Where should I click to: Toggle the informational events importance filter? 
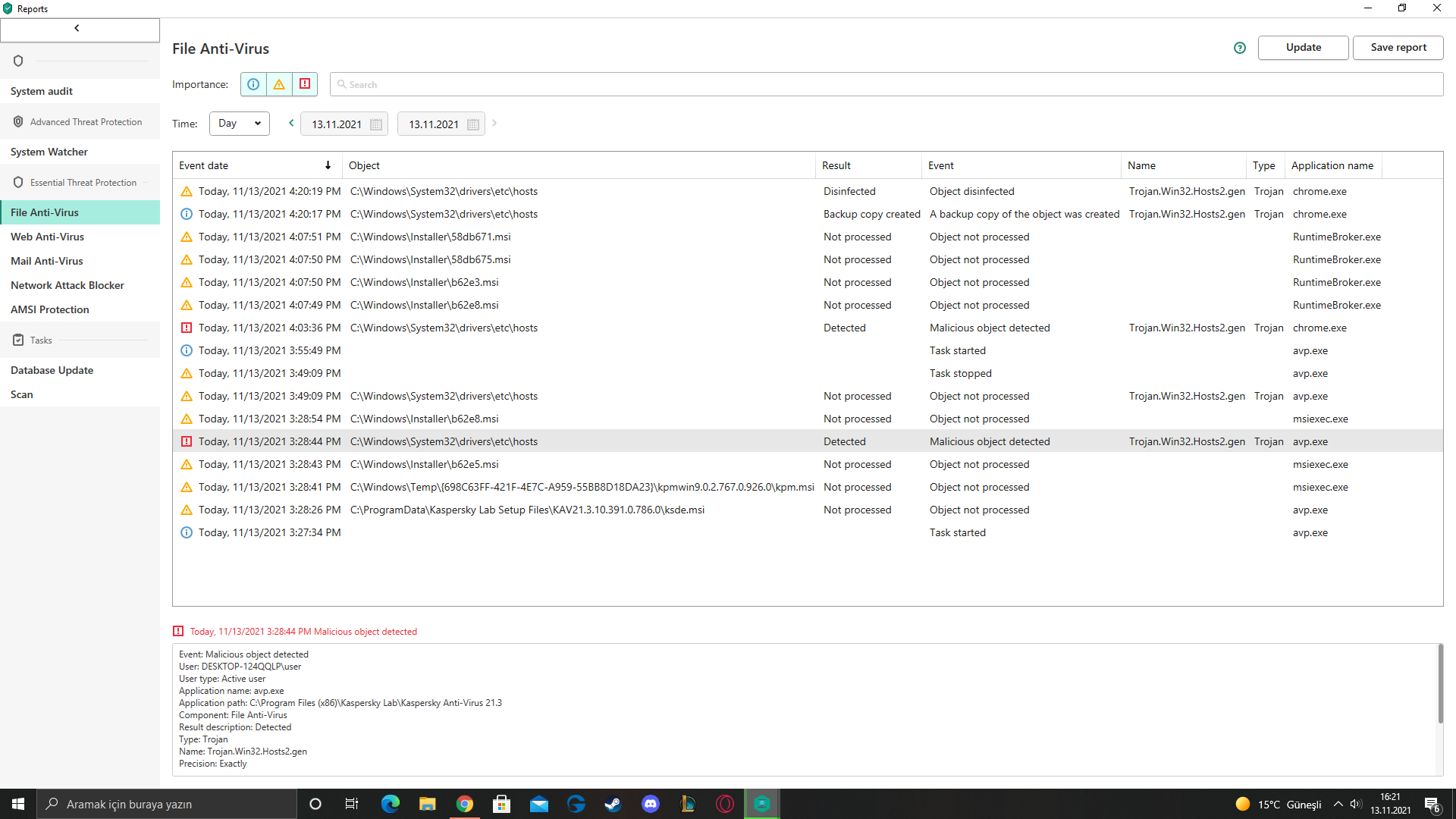tap(253, 84)
